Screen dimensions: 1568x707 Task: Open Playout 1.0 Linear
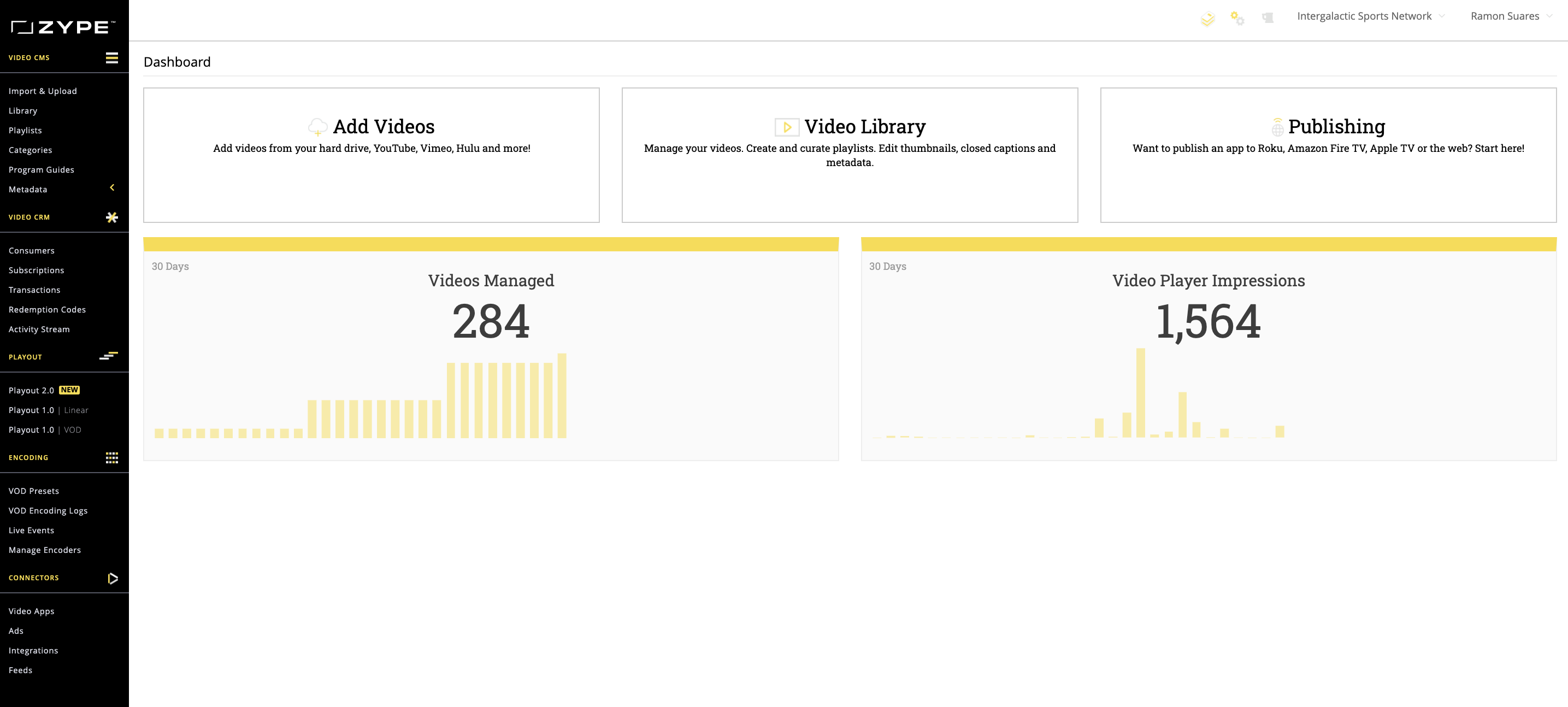[x=49, y=410]
